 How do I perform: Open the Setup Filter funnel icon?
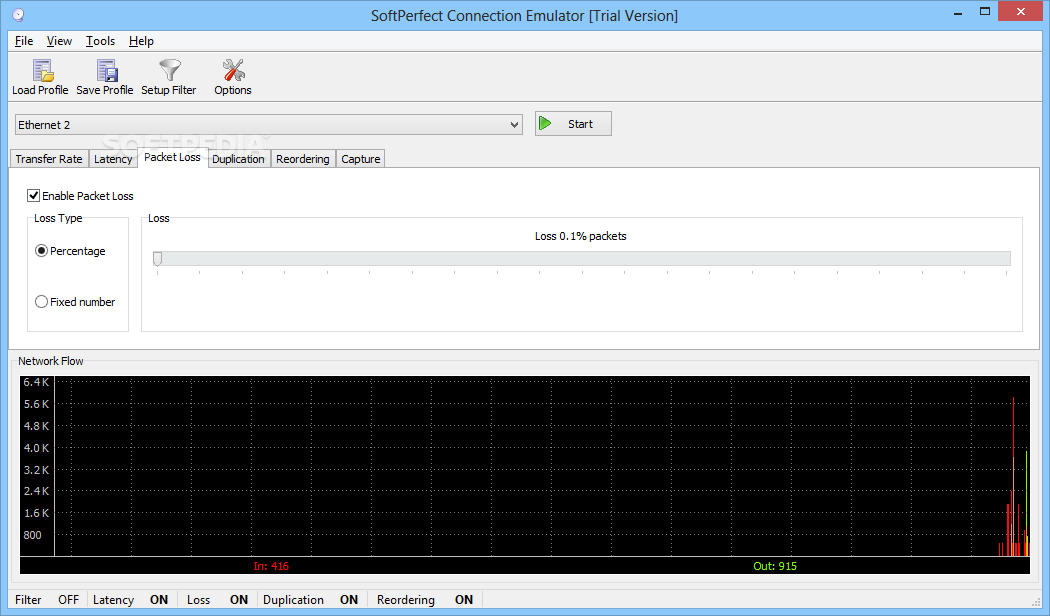pyautogui.click(x=169, y=70)
